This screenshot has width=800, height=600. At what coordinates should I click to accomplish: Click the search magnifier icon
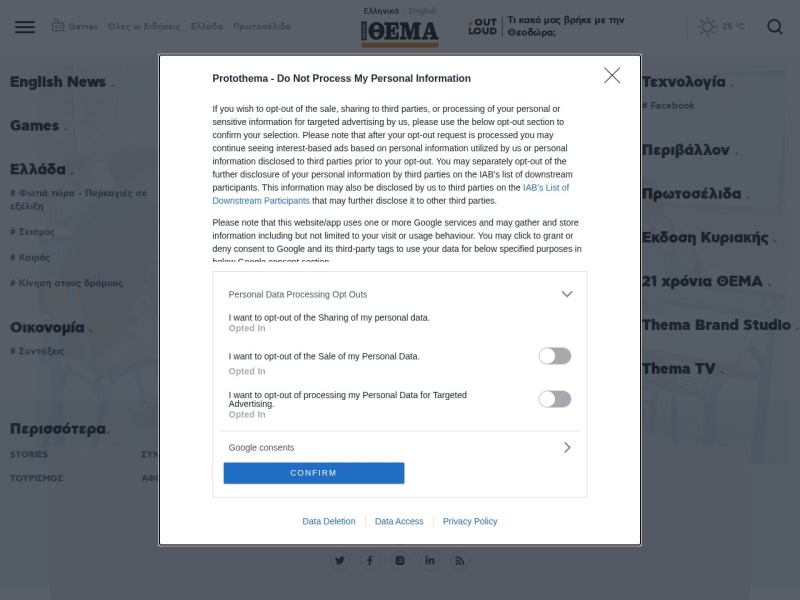coord(774,27)
